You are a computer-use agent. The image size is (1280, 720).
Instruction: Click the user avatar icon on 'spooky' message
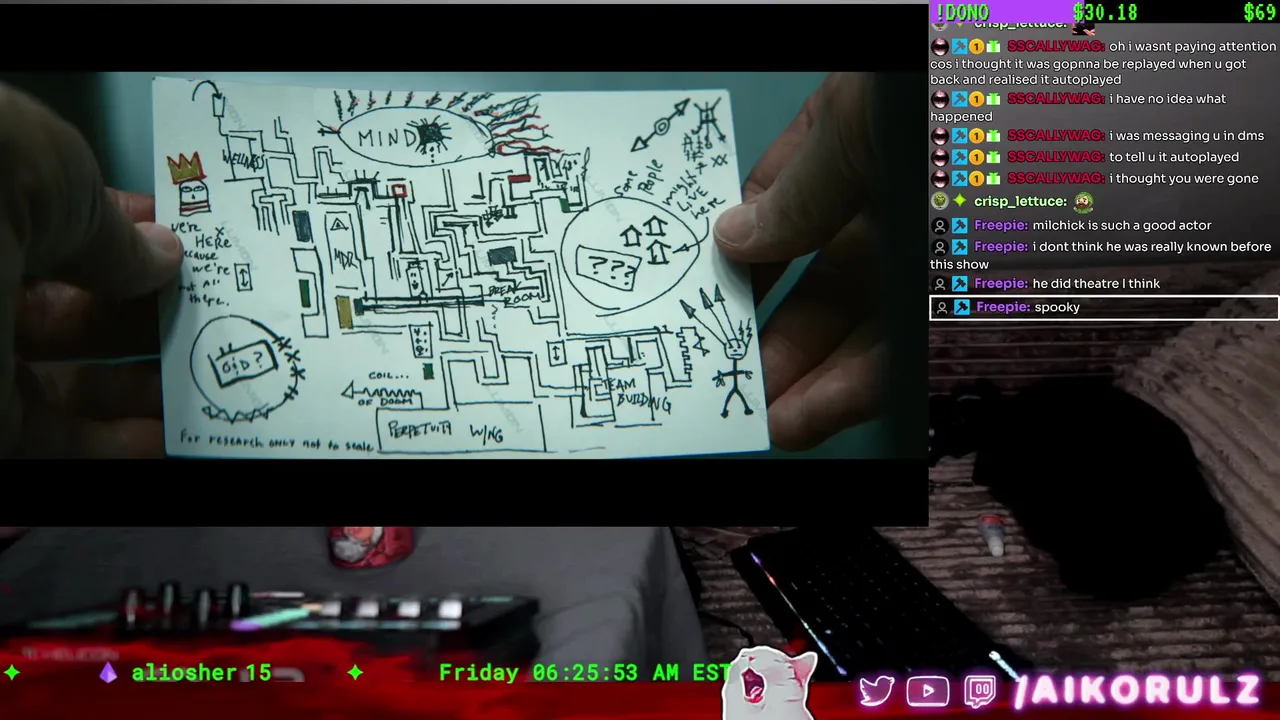pos(941,307)
